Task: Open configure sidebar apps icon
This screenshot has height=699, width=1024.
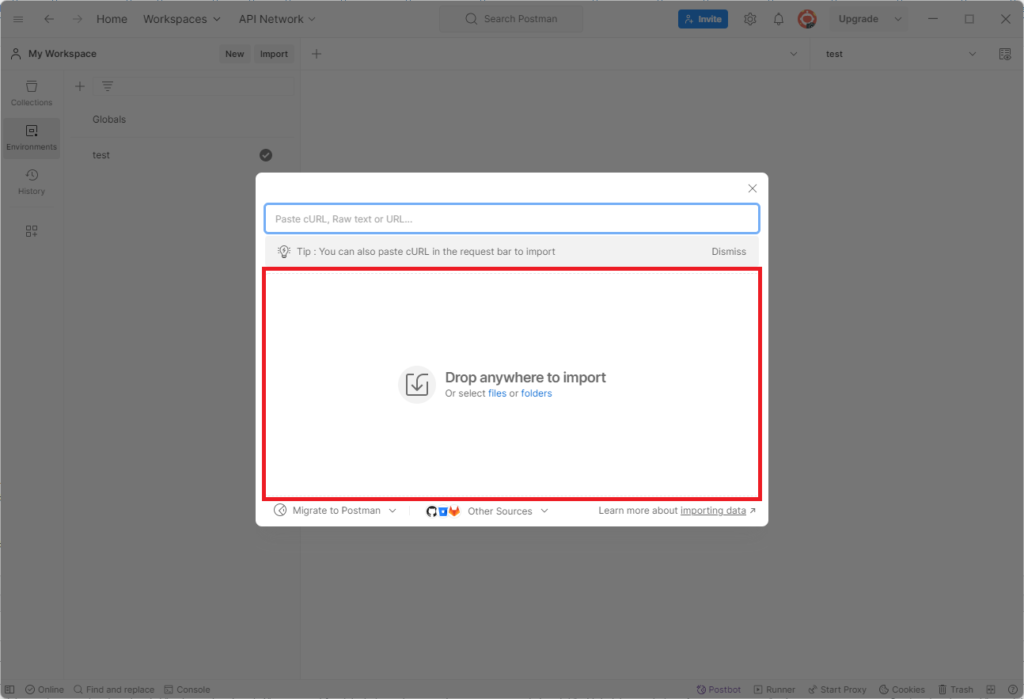Action: point(31,231)
